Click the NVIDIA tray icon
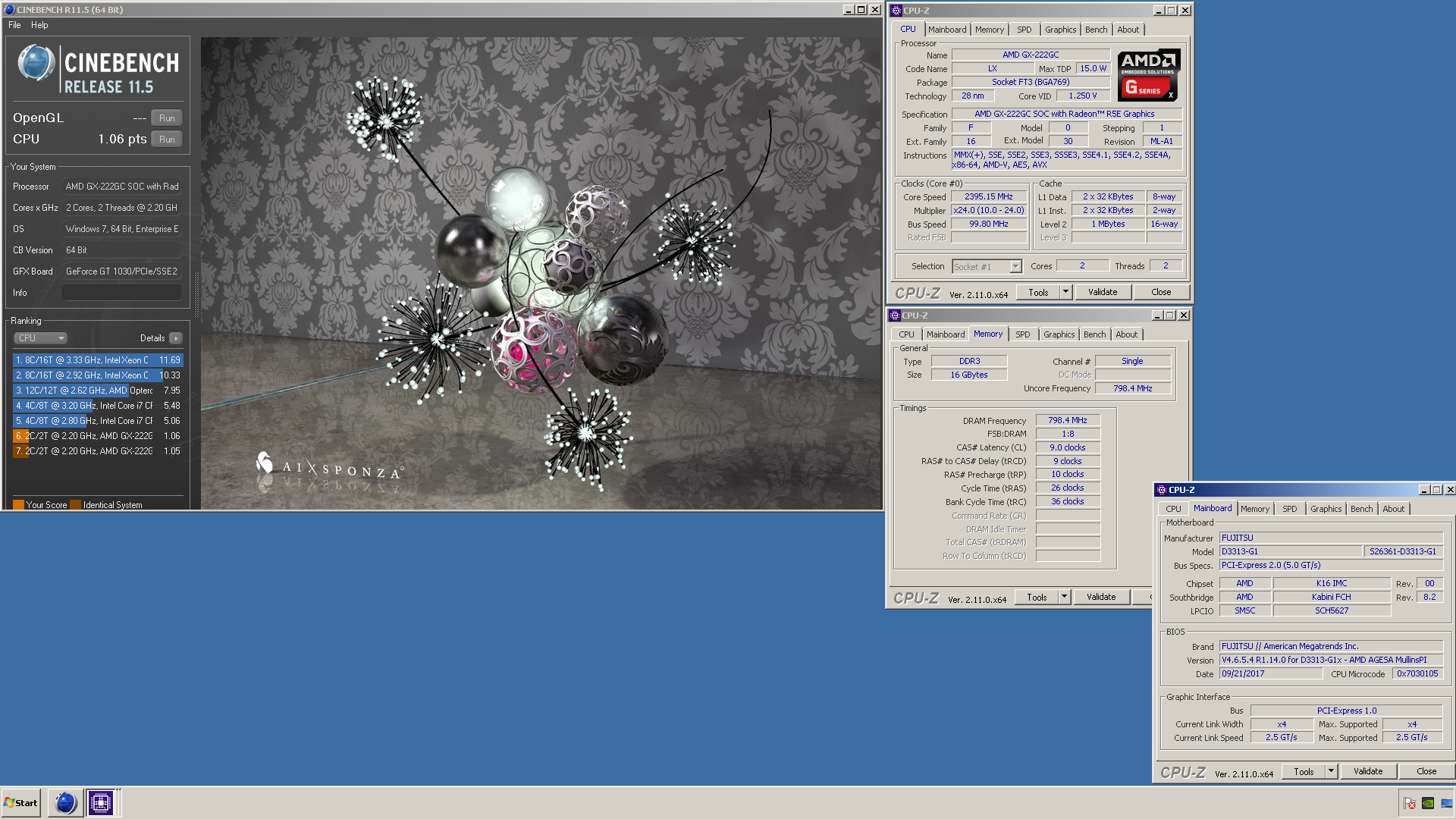Viewport: 1456px width, 819px height. tap(1428, 804)
